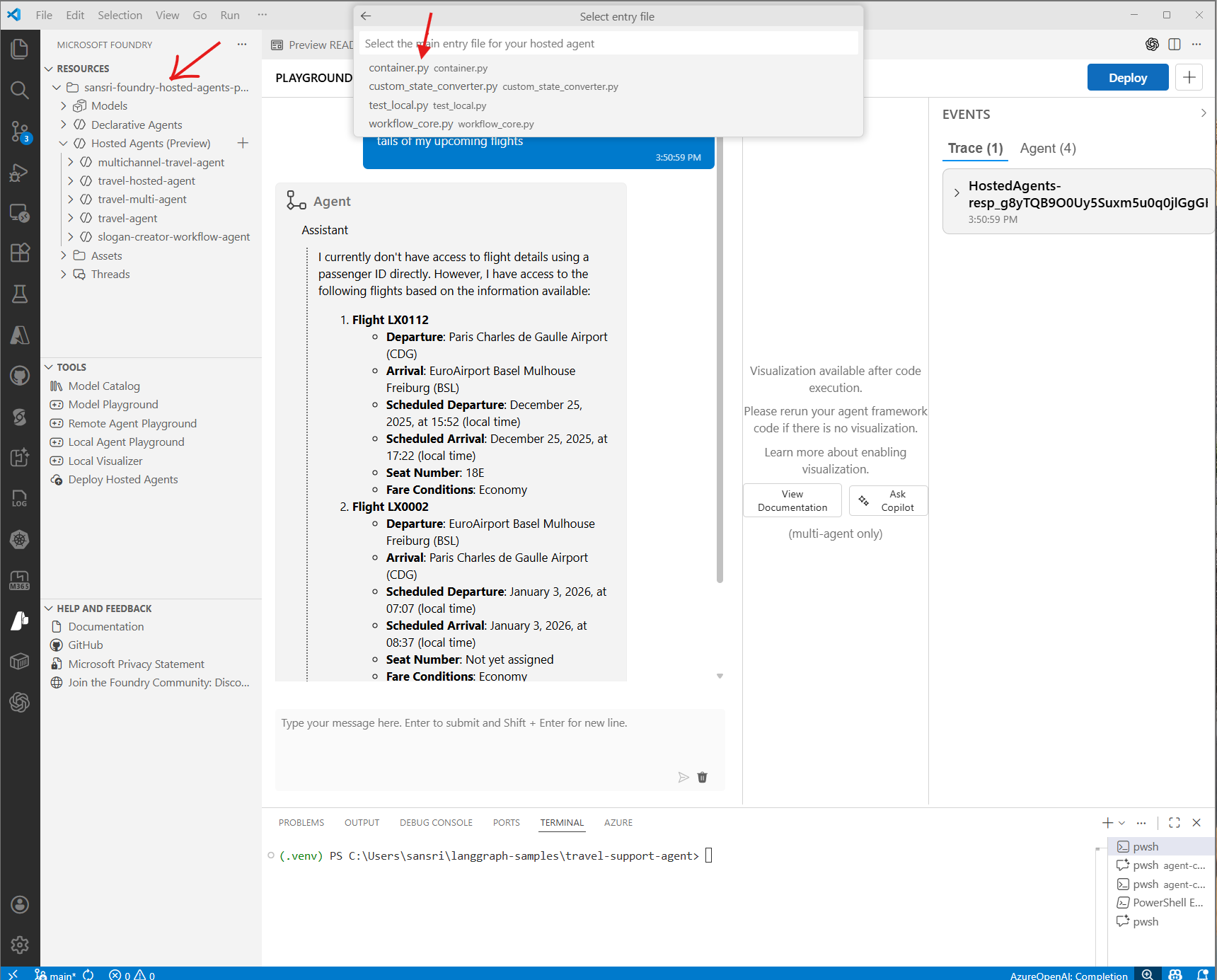Expand the Declarative Agents node
The height and width of the screenshot is (980, 1217).
coord(64,125)
